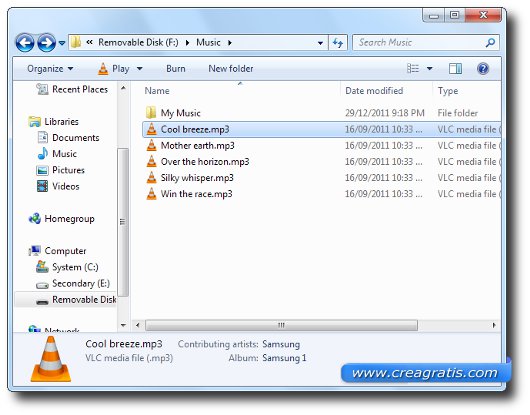Select Removable Disk (F:) in address path
530x415 pixels.
coord(138,43)
